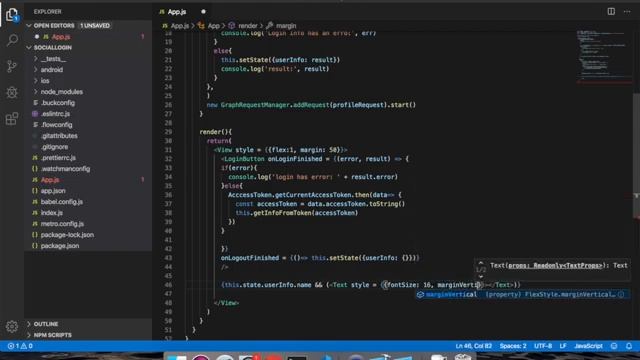
Task: Select App.js under Open Editors
Action: point(60,37)
